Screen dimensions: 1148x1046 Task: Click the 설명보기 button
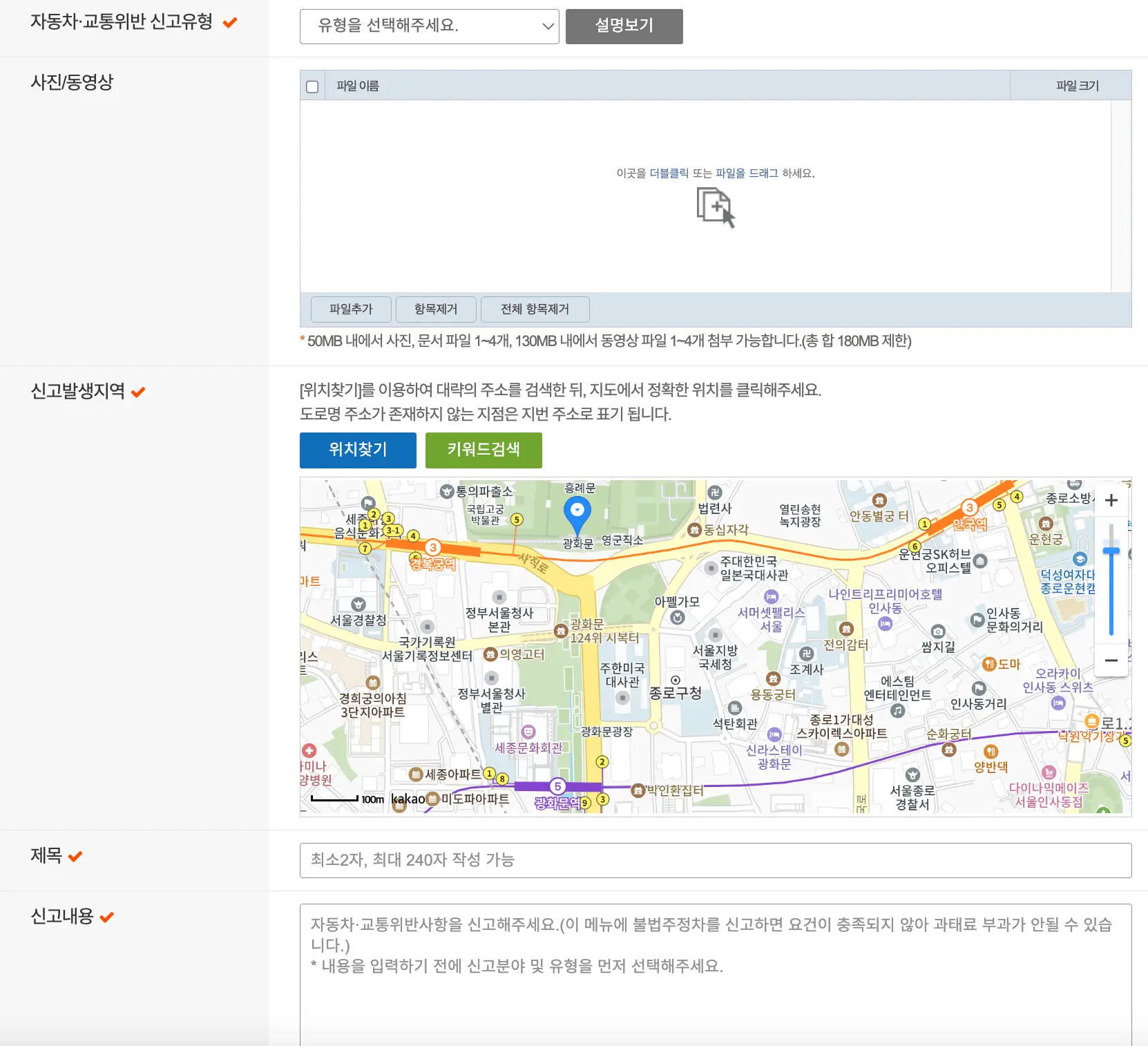(x=624, y=26)
